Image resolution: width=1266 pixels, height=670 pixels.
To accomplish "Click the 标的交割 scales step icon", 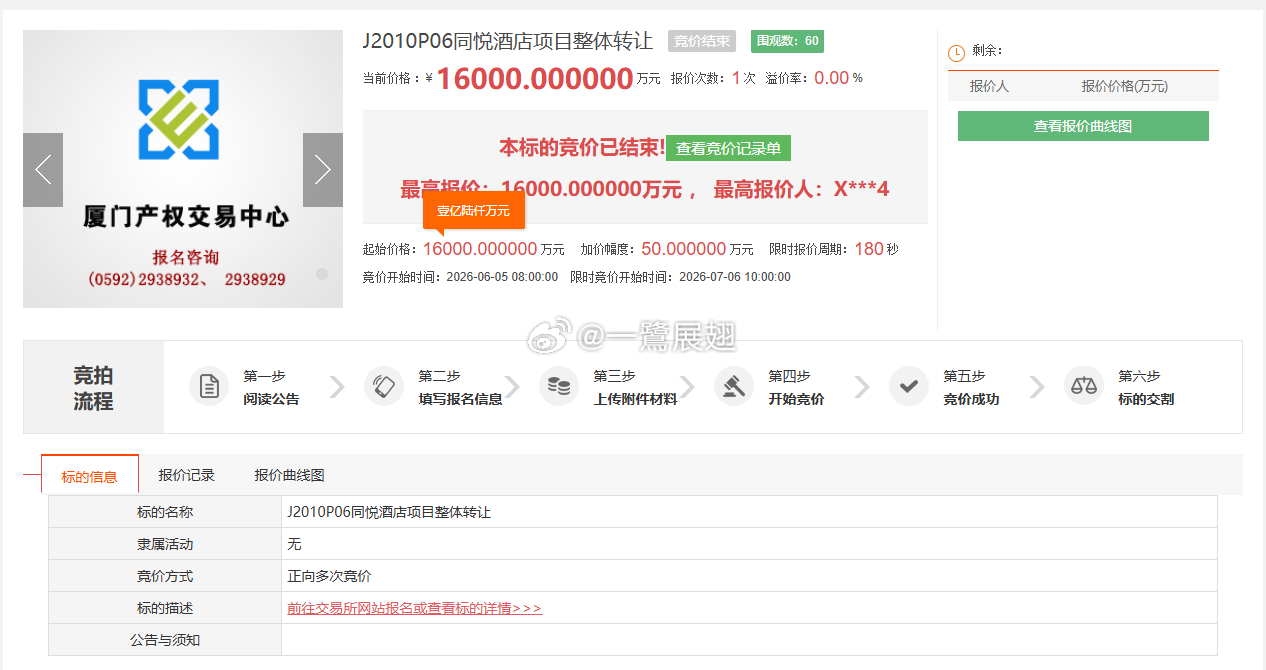I will pyautogui.click(x=1084, y=386).
